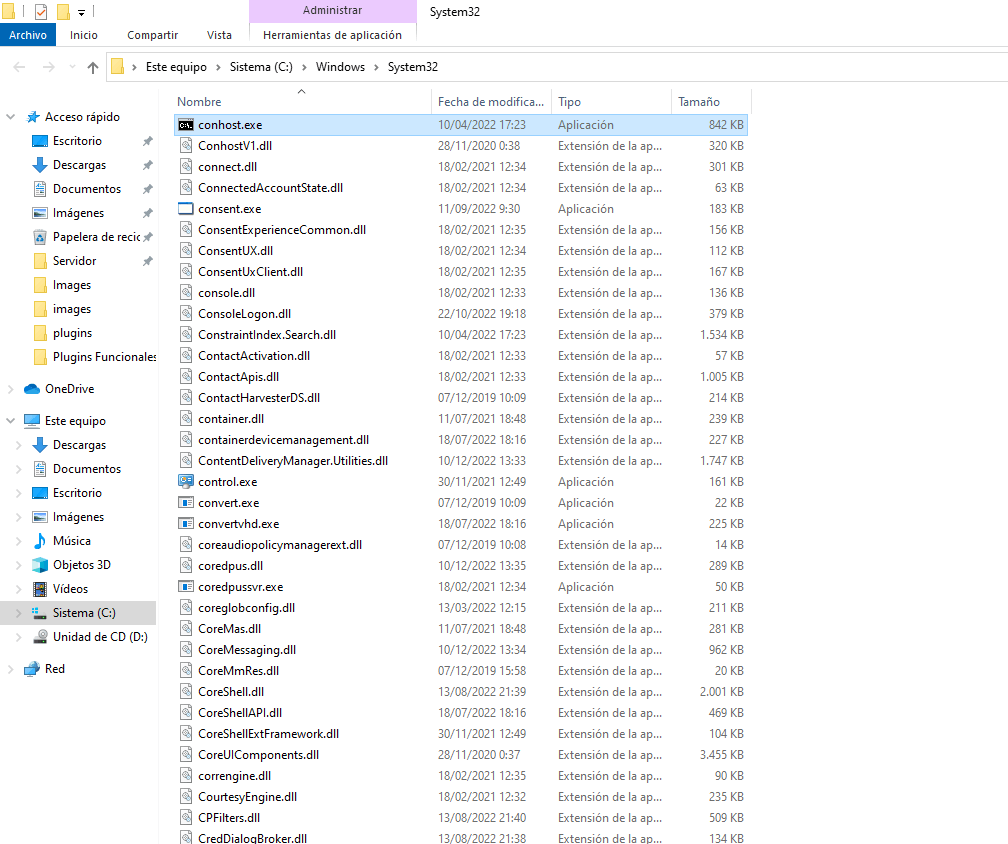Sort by Fecha de modificación column header
1008x844 pixels.
[x=491, y=102]
